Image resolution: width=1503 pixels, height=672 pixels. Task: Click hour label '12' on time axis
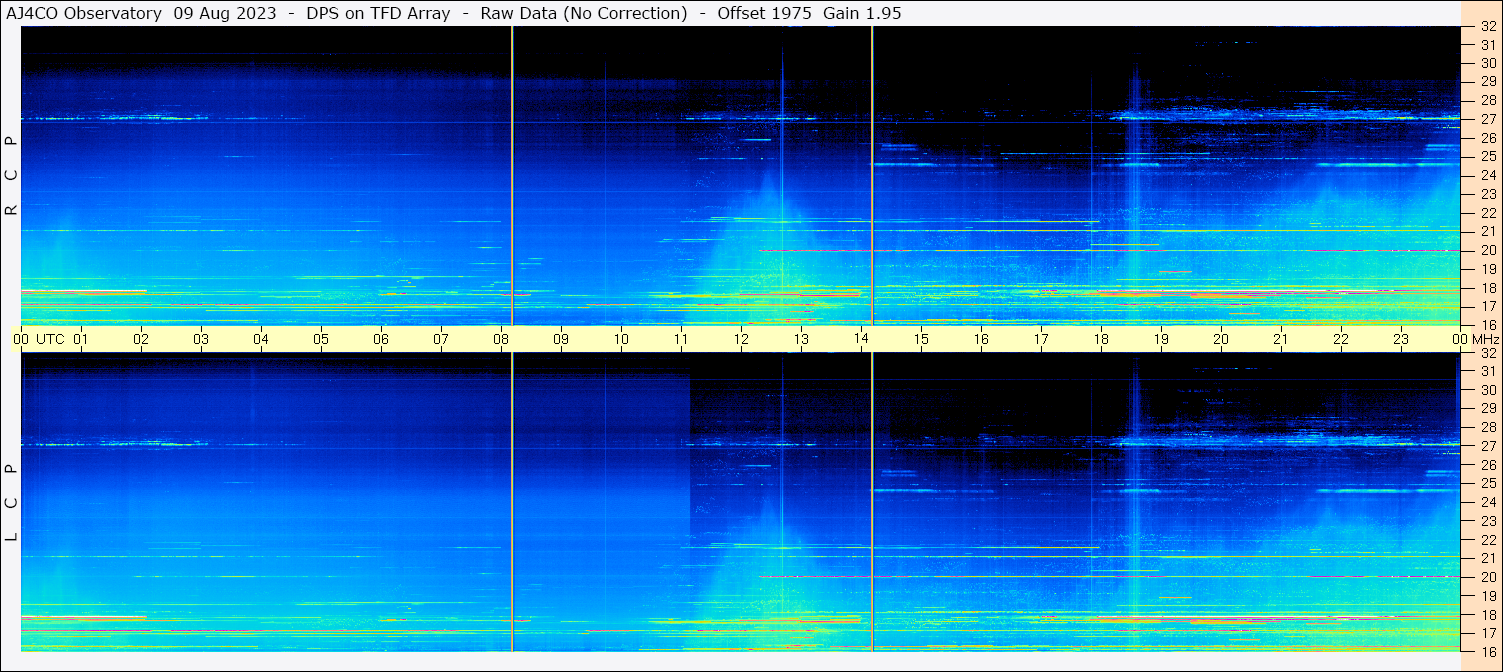tap(741, 339)
